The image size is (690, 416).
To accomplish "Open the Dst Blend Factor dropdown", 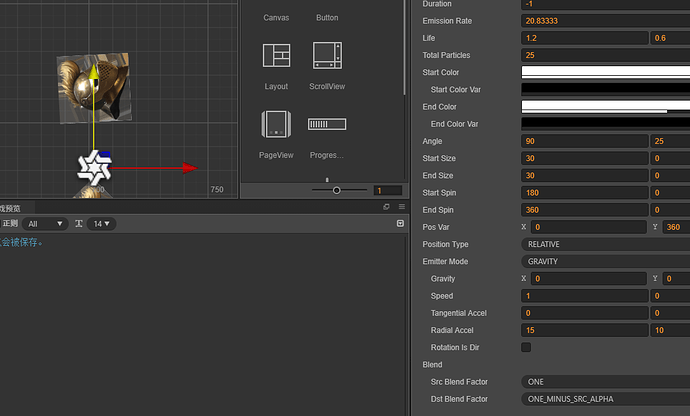I will point(605,399).
